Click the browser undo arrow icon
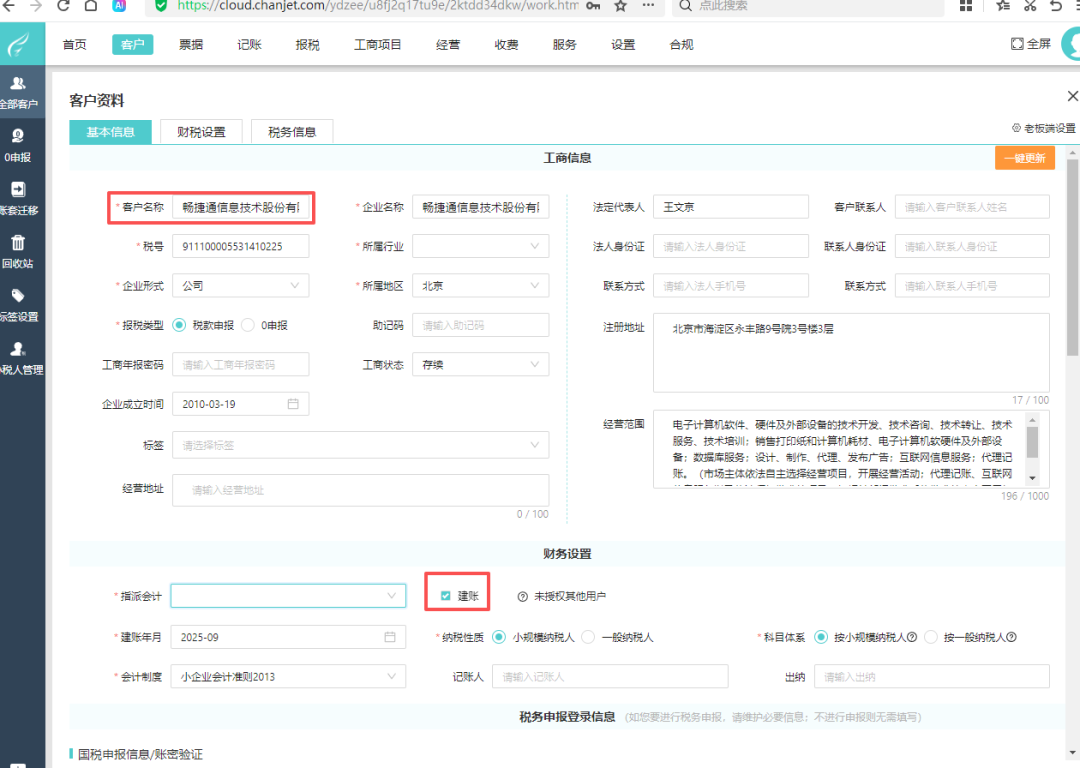 point(1056,6)
